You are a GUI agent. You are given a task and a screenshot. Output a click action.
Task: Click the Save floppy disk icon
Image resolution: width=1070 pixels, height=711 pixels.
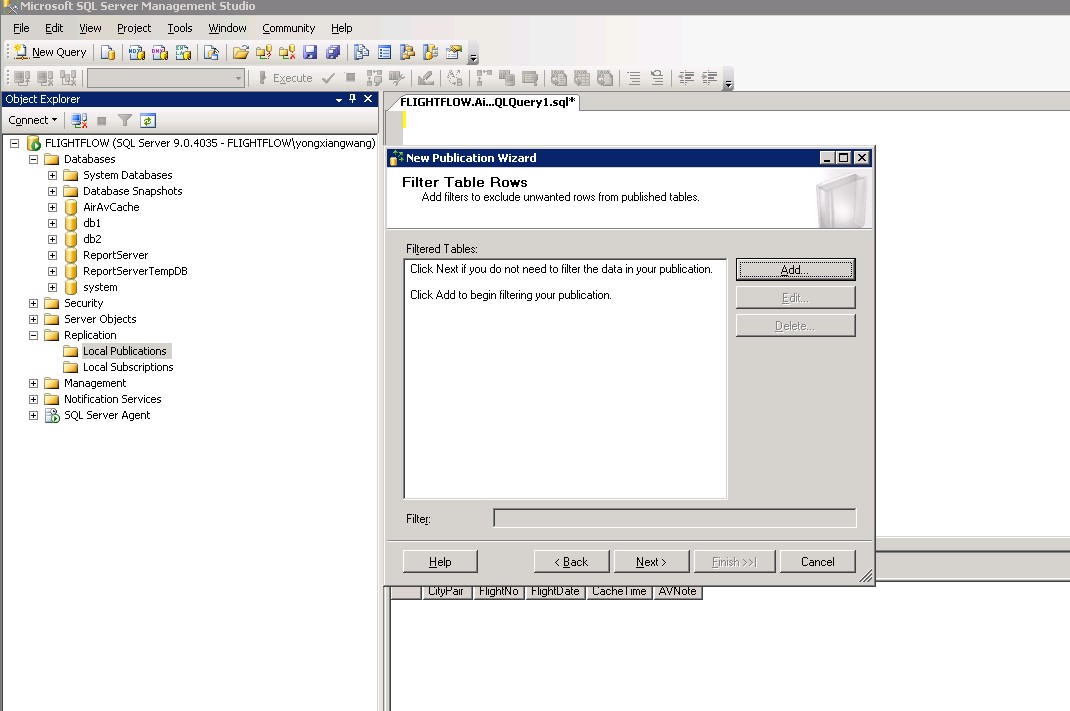point(310,52)
